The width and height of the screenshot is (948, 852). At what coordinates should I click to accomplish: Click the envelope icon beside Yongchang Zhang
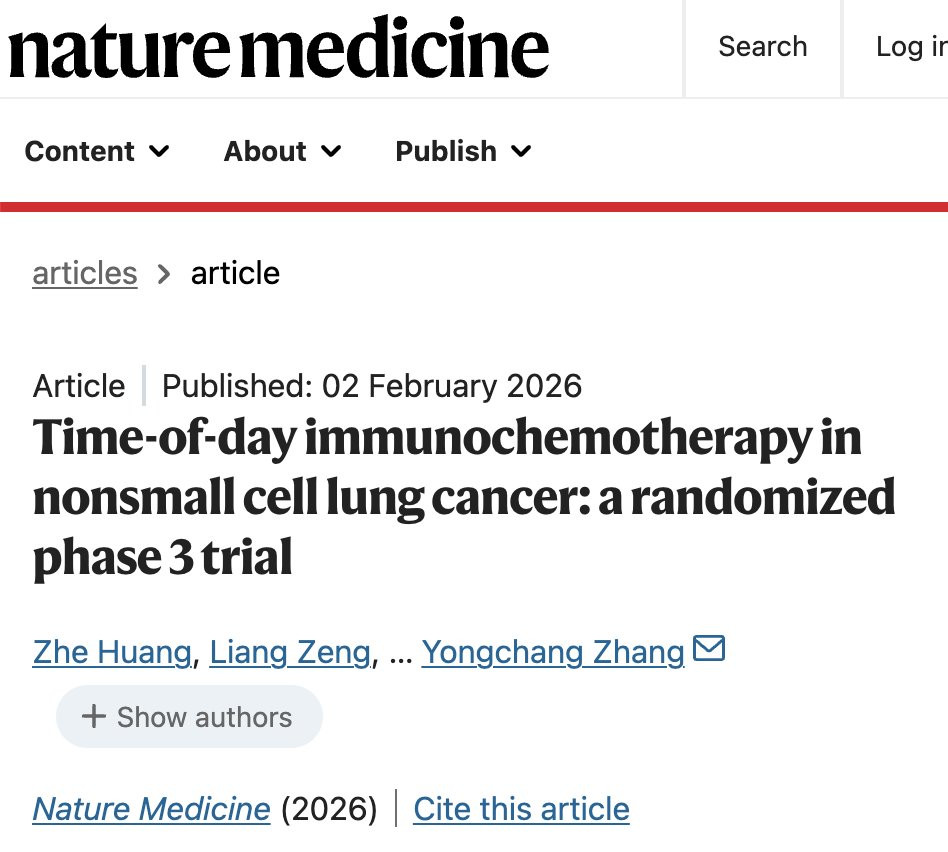(x=709, y=648)
